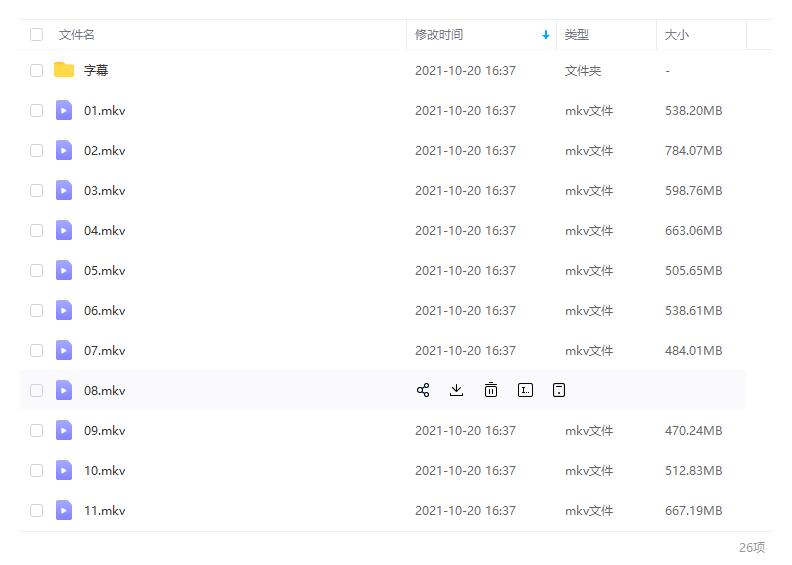Select the 11.mkv checkbox
Viewport: 792px width, 565px height.
click(36, 510)
